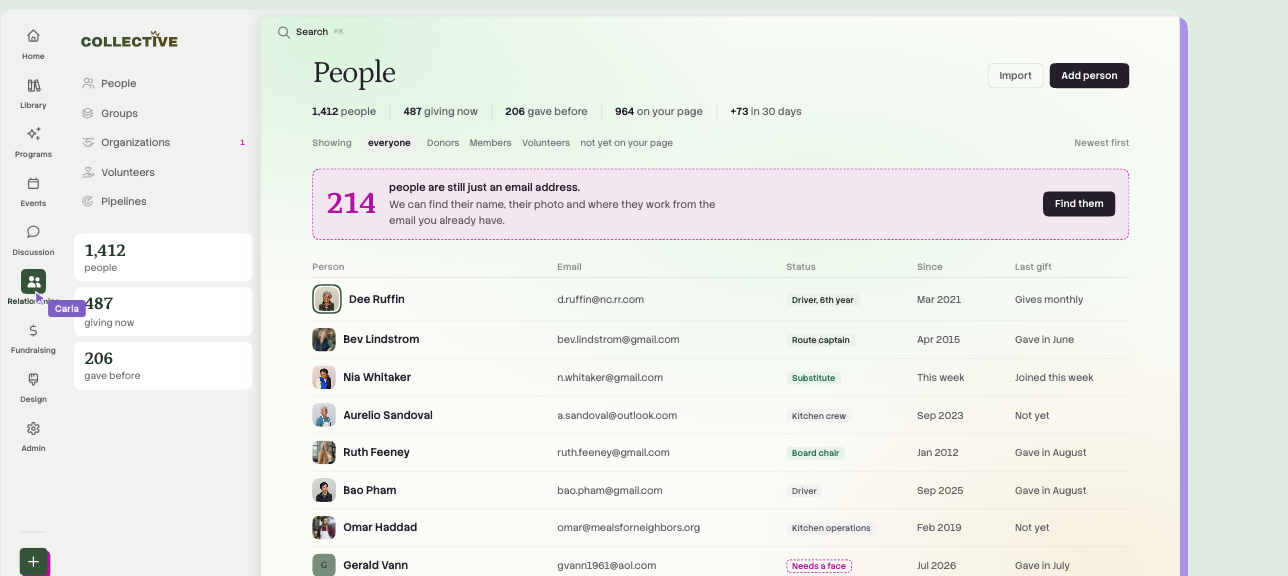Screen dimensions: 1288x576
Task: Click the Collective logo
Action: point(129,40)
